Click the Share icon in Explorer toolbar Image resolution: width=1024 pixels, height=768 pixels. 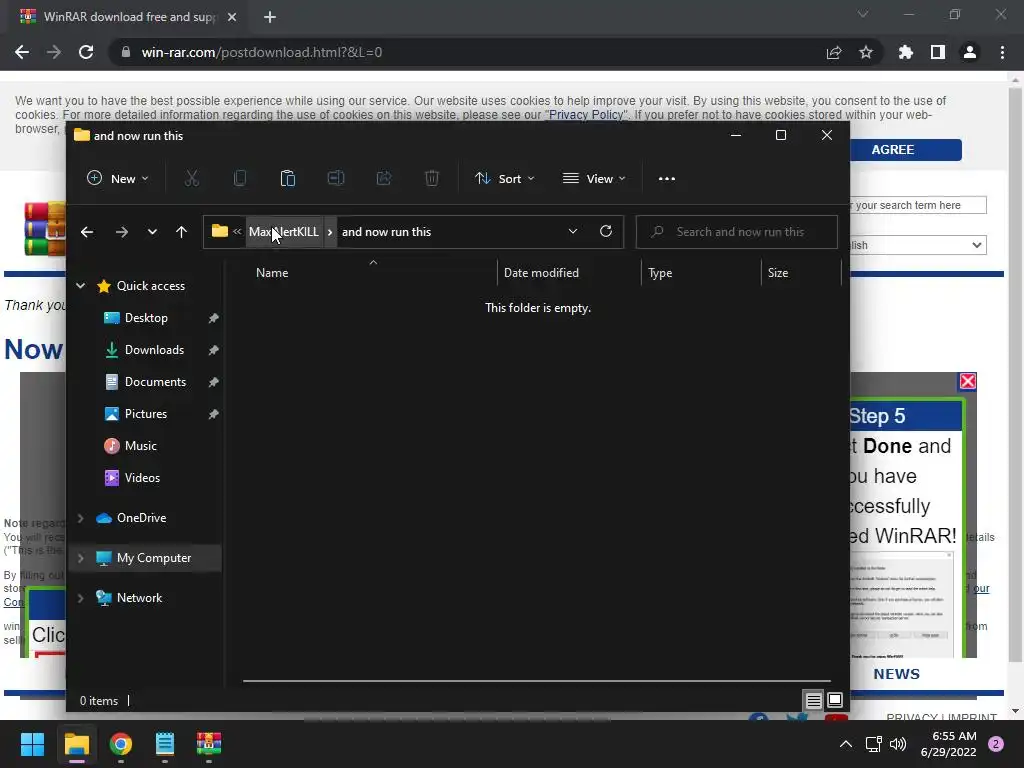(x=384, y=178)
